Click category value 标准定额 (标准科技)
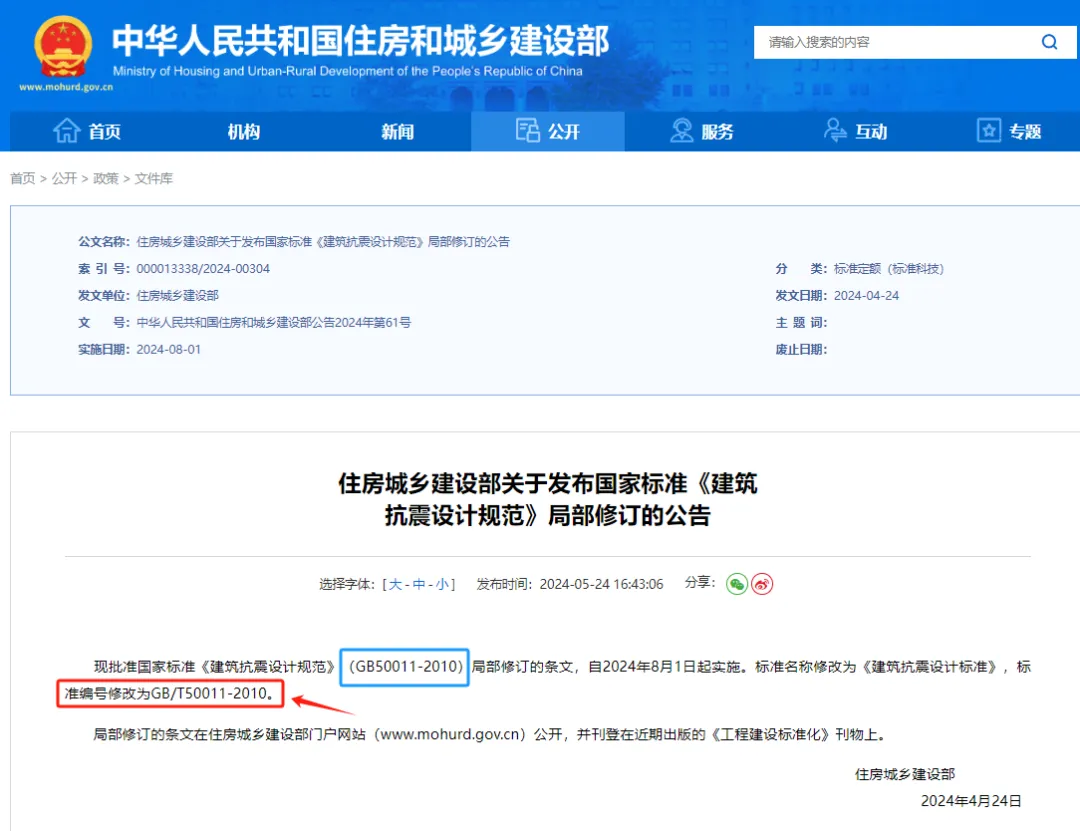 point(889,269)
